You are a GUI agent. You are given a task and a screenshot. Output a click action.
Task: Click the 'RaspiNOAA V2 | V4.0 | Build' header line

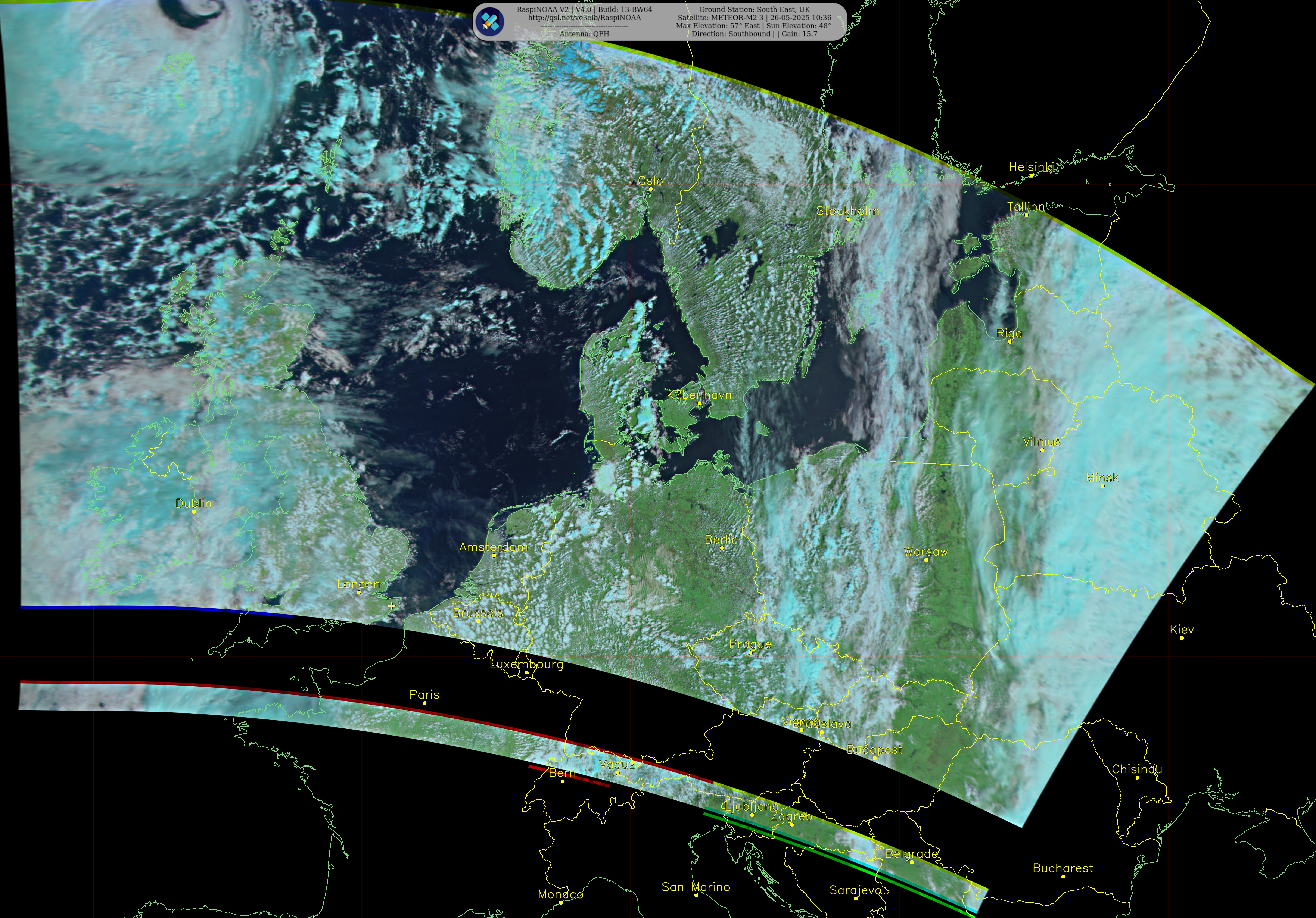click(x=584, y=10)
